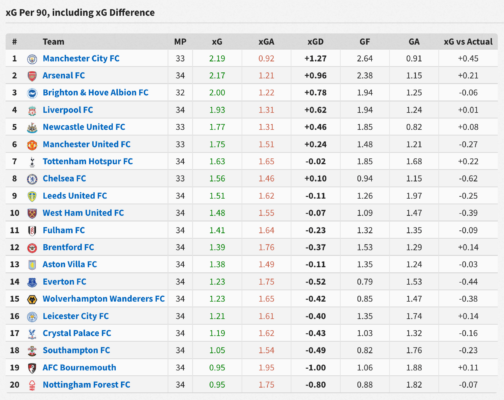Sort by the xG vs Actual header
This screenshot has height=400, width=504.
point(468,42)
